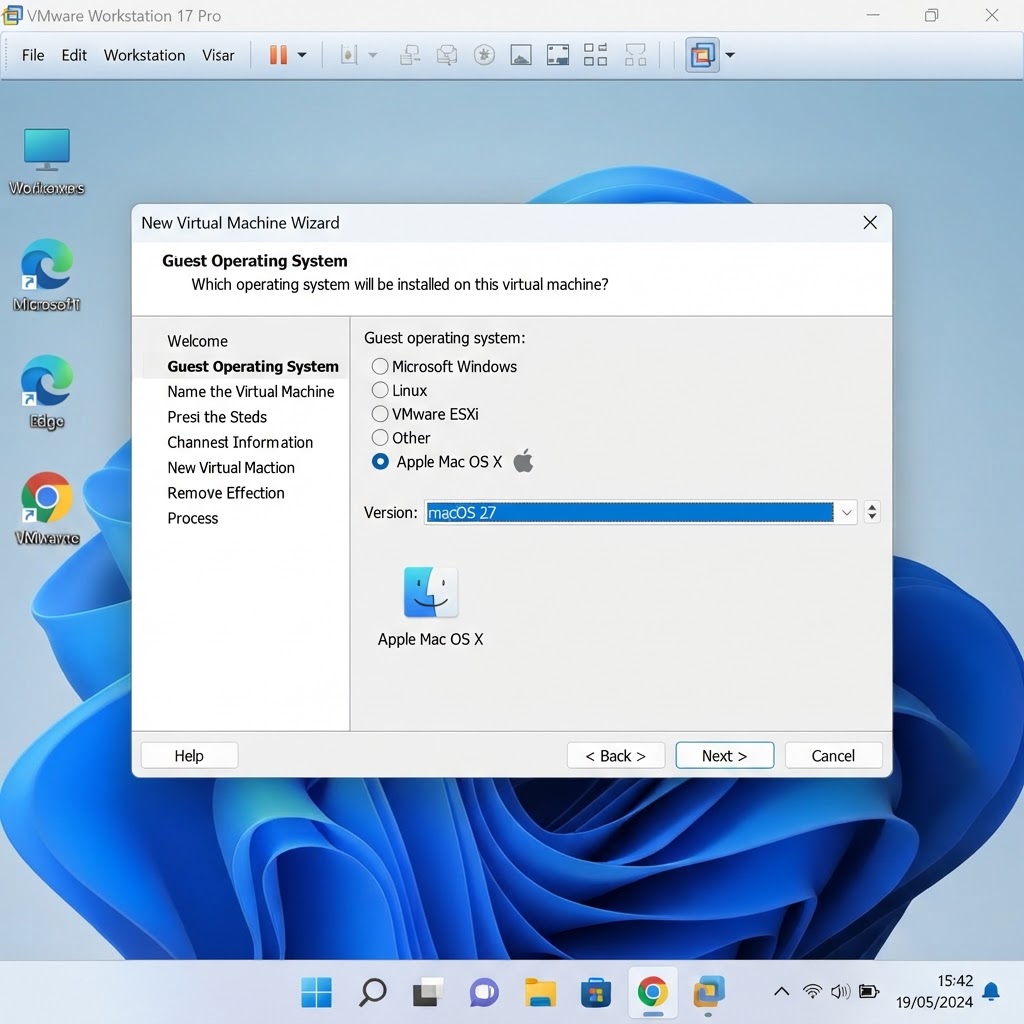This screenshot has width=1024, height=1024.
Task: Click the battery tray icon
Action: click(869, 992)
